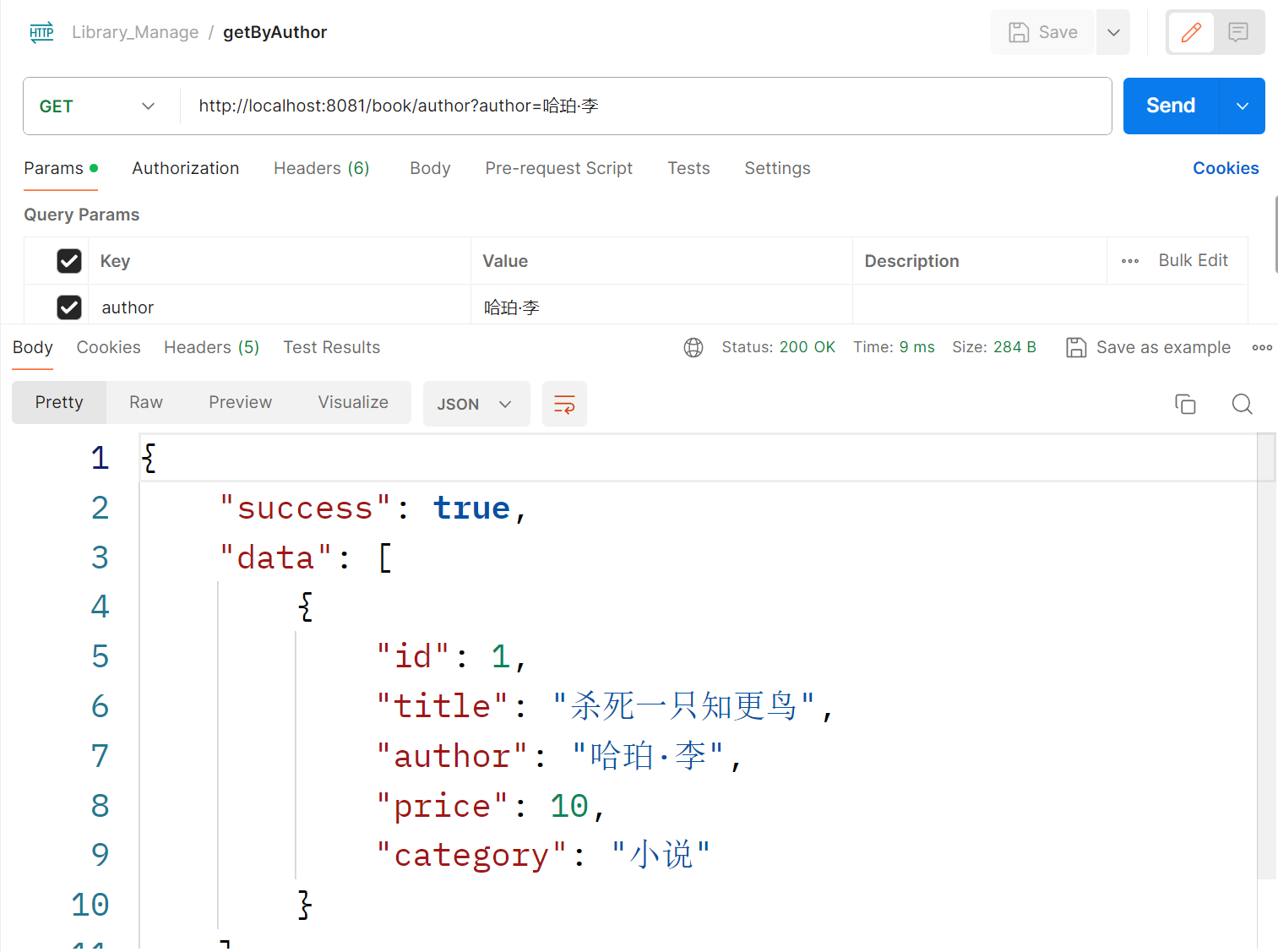
Task: Open response more options ellipsis
Action: (1262, 347)
